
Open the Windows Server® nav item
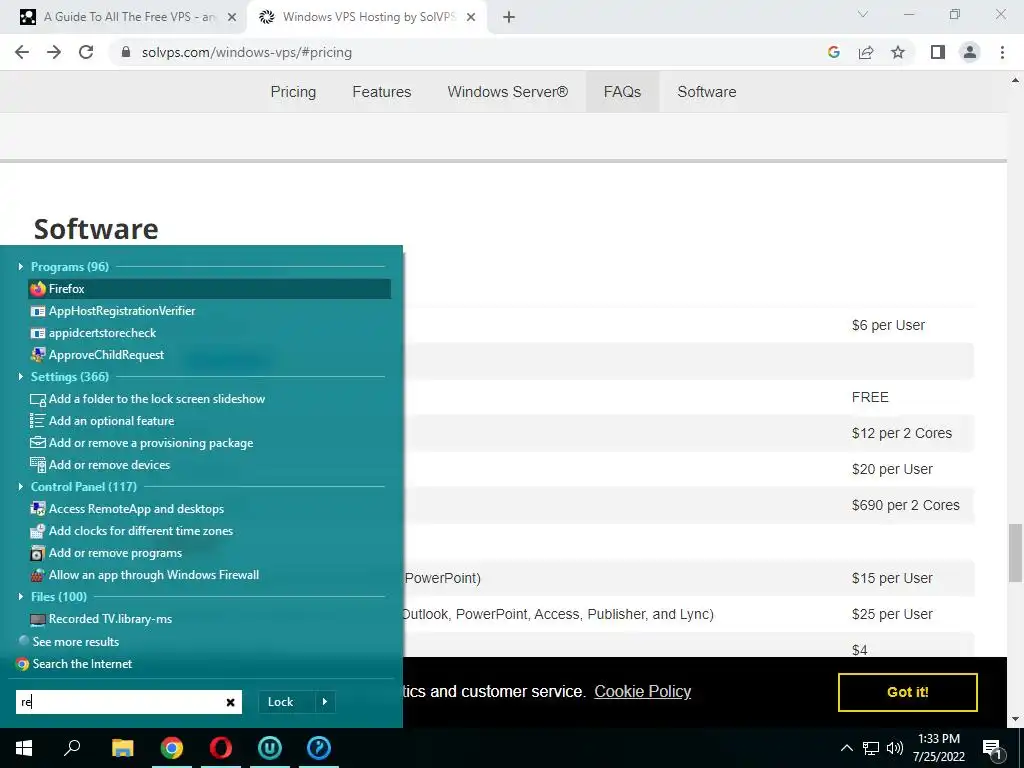[x=507, y=92]
